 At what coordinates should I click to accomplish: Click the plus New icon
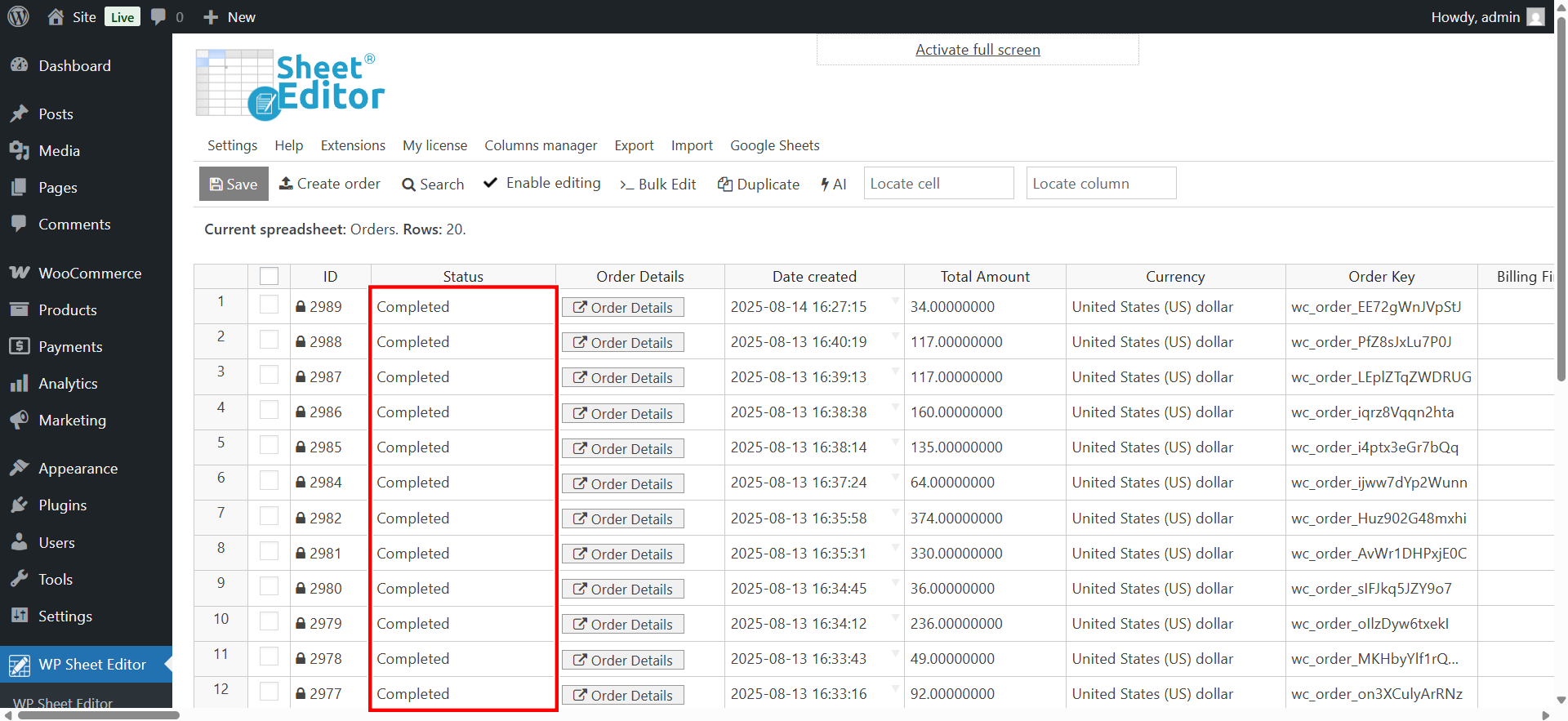pos(211,16)
